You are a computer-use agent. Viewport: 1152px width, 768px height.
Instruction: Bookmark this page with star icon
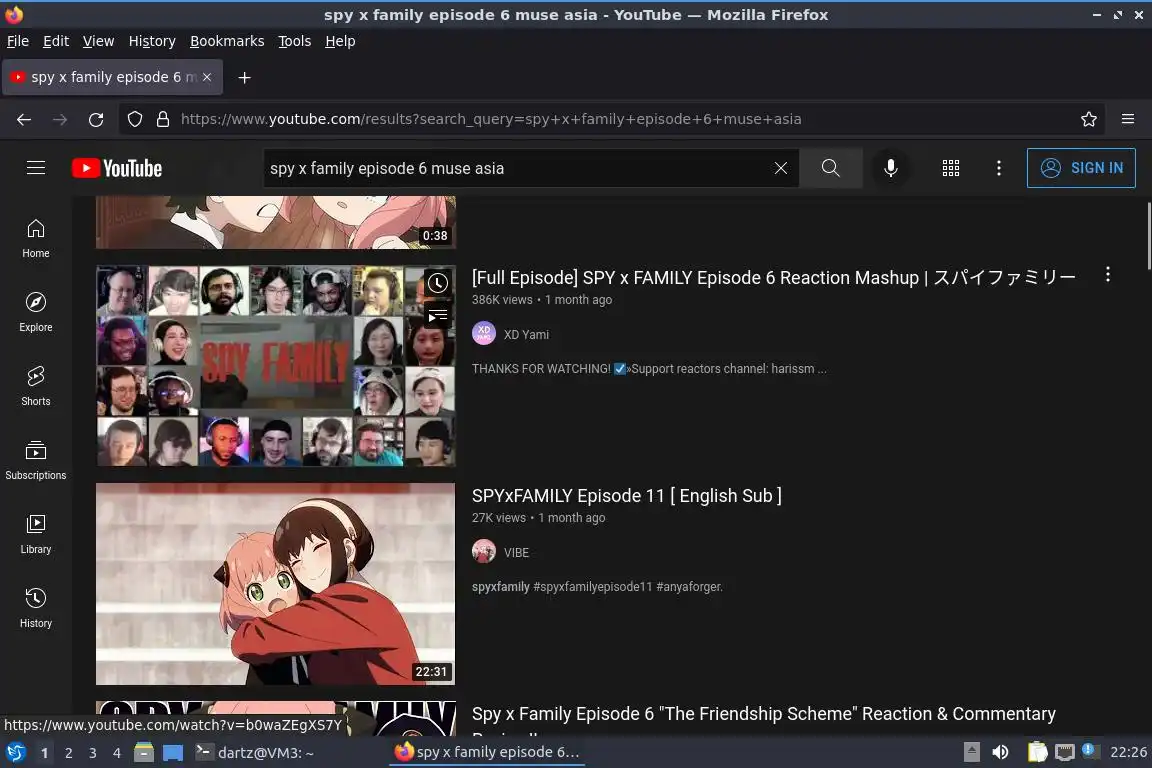click(x=1089, y=119)
